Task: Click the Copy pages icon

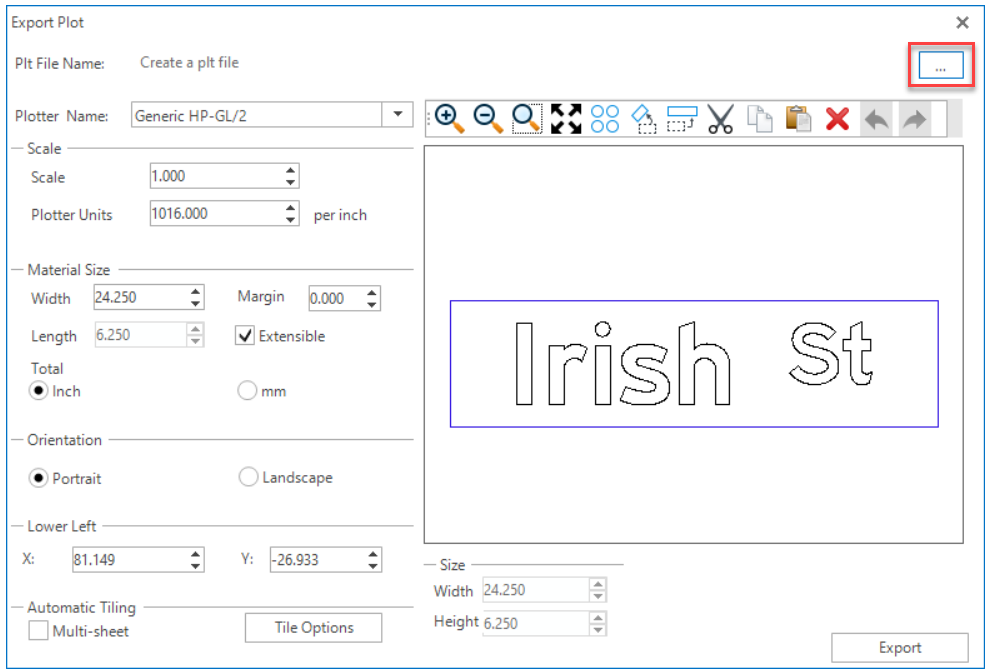Action: click(760, 118)
